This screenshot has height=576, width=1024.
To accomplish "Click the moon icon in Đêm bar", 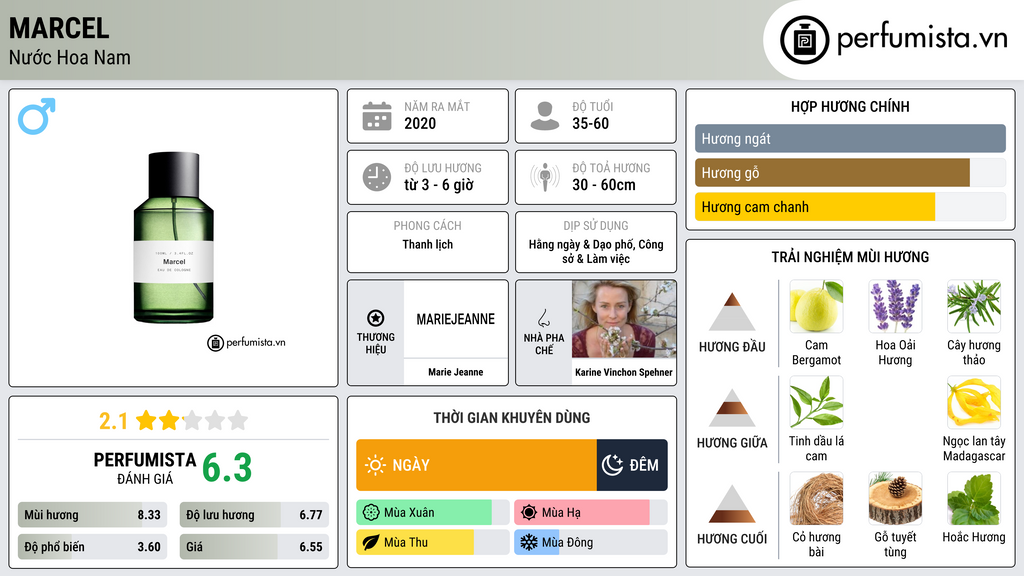I will coord(612,465).
